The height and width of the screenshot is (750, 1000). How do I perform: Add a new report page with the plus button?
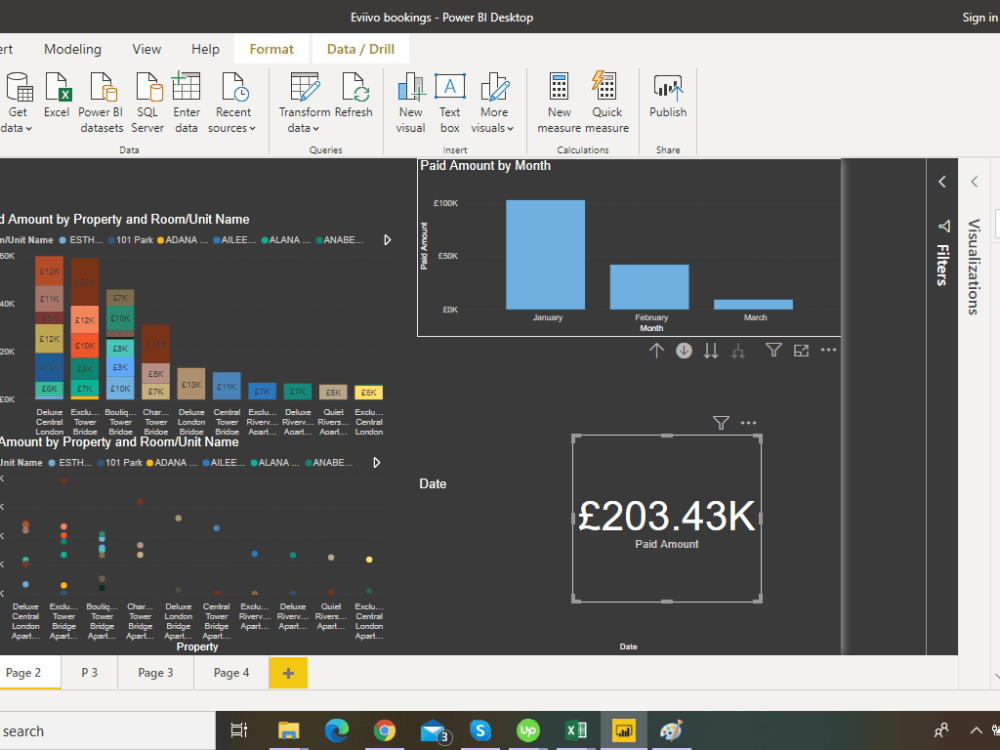point(288,672)
